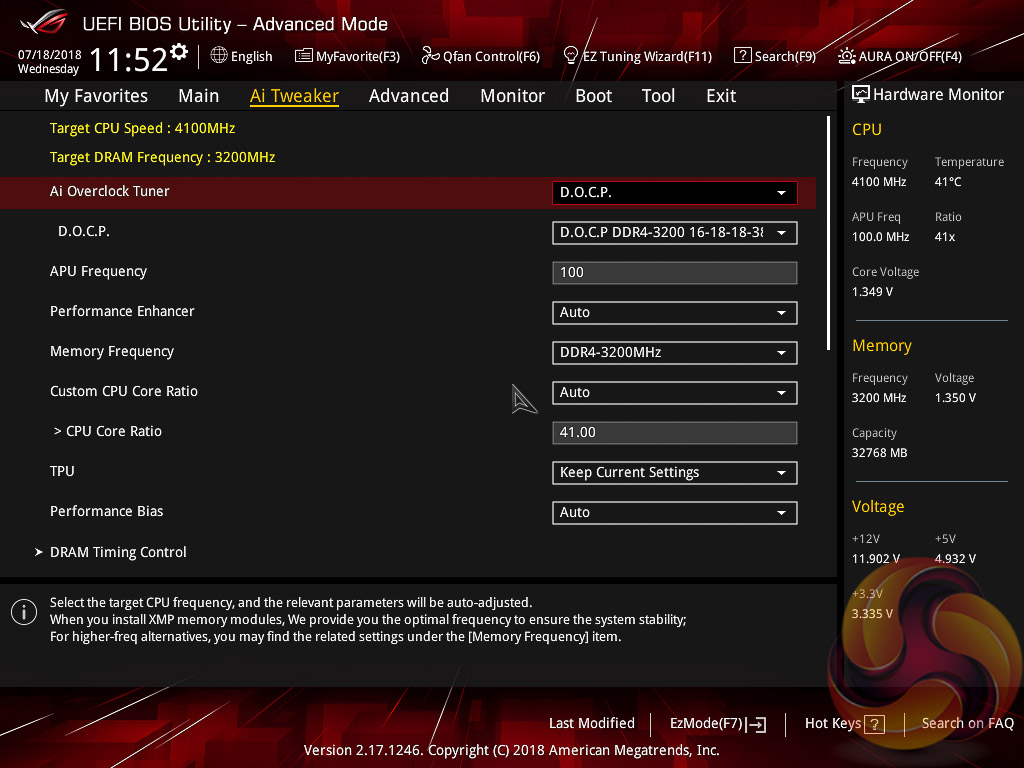Open the Monitor tab

pos(513,96)
